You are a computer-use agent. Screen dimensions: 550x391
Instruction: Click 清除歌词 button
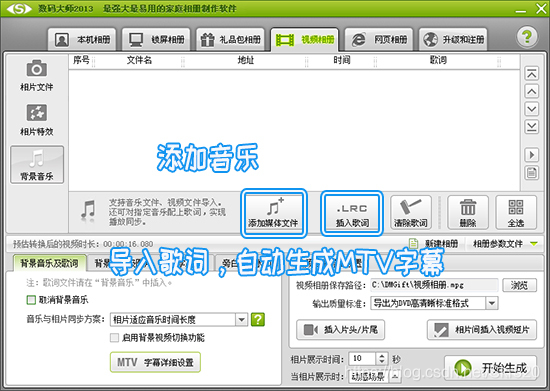click(411, 213)
